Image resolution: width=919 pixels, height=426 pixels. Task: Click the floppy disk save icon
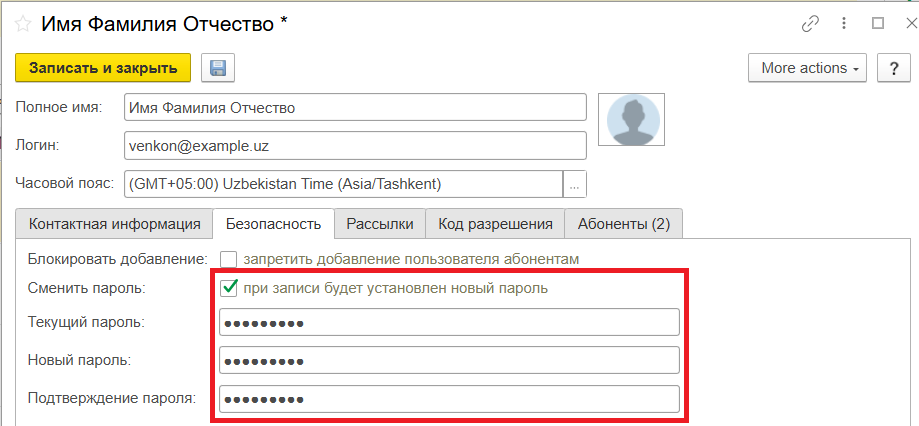coord(217,68)
